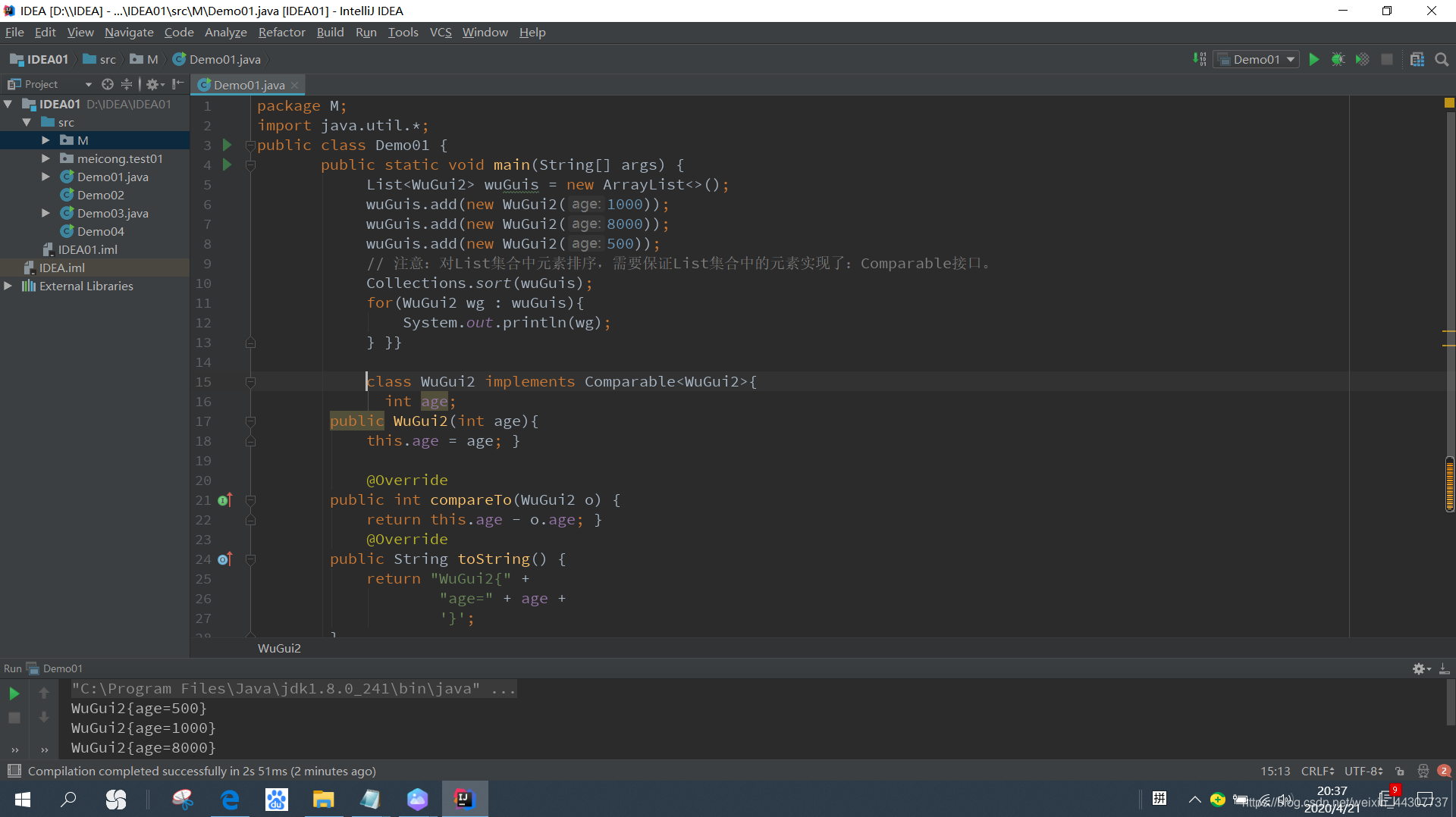Image resolution: width=1456 pixels, height=817 pixels.
Task: Run with coverage from the toolbar
Action: point(1363,59)
